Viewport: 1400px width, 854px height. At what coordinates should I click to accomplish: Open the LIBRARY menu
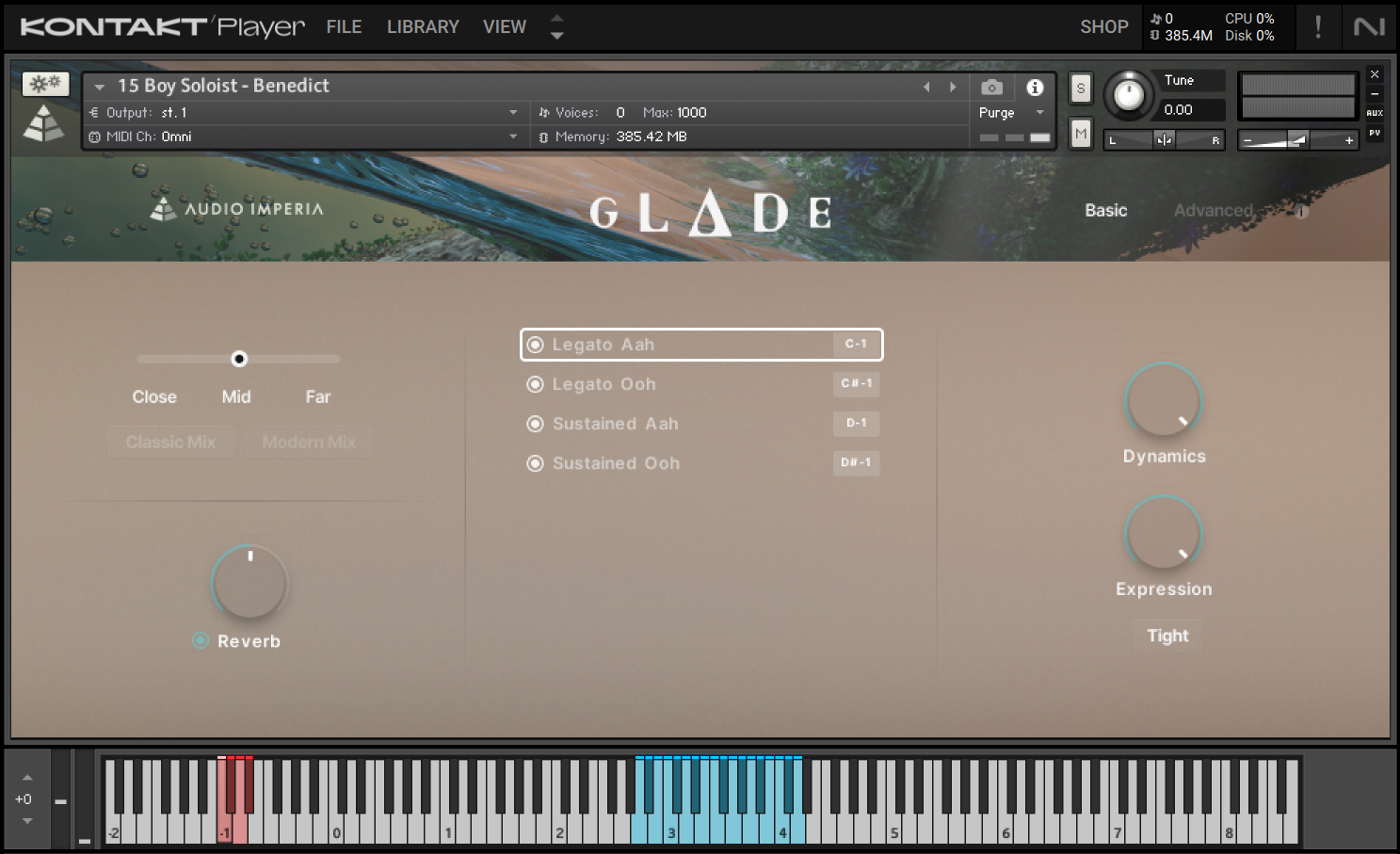click(x=423, y=27)
